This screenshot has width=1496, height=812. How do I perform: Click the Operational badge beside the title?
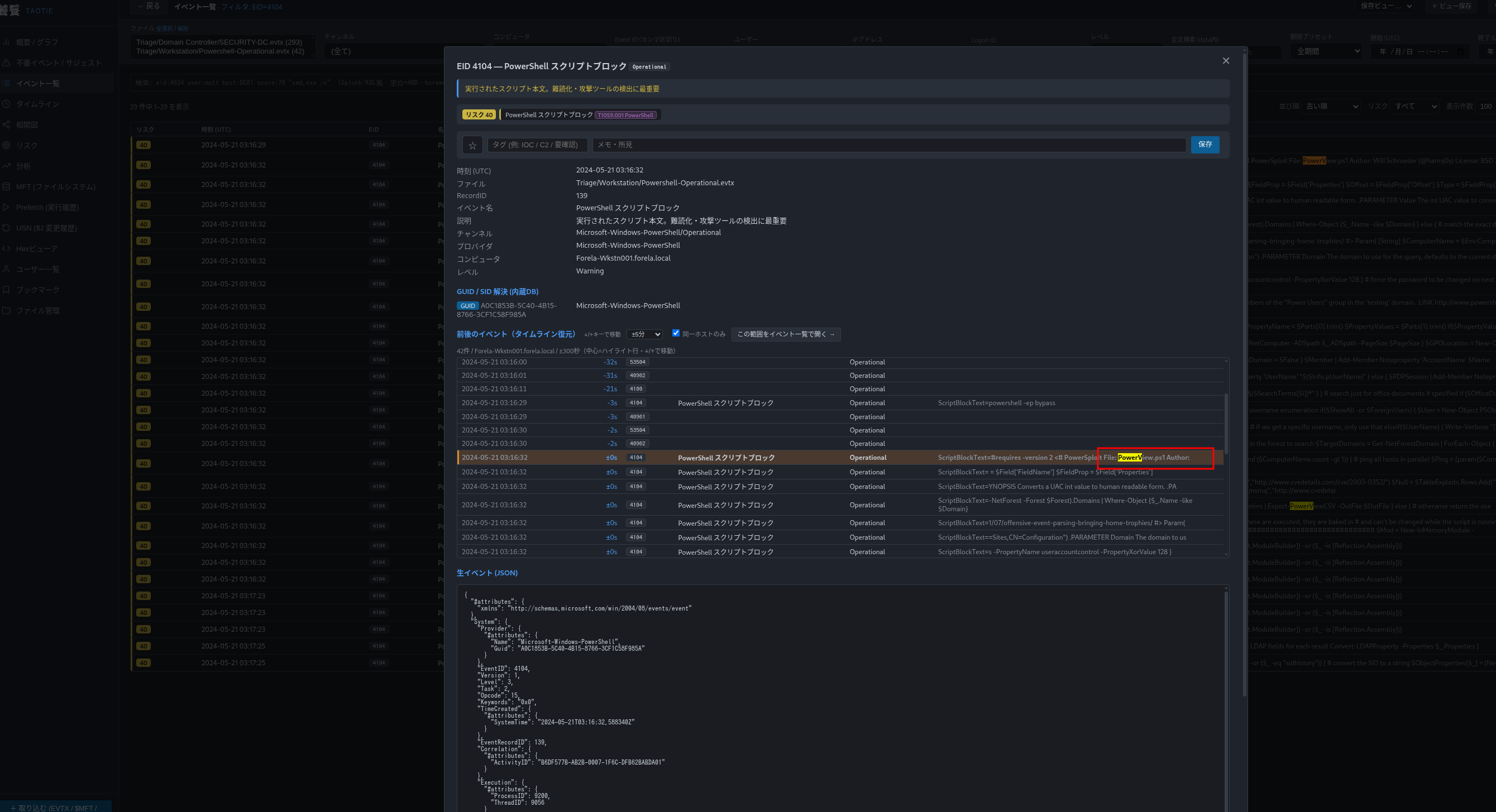pos(649,67)
